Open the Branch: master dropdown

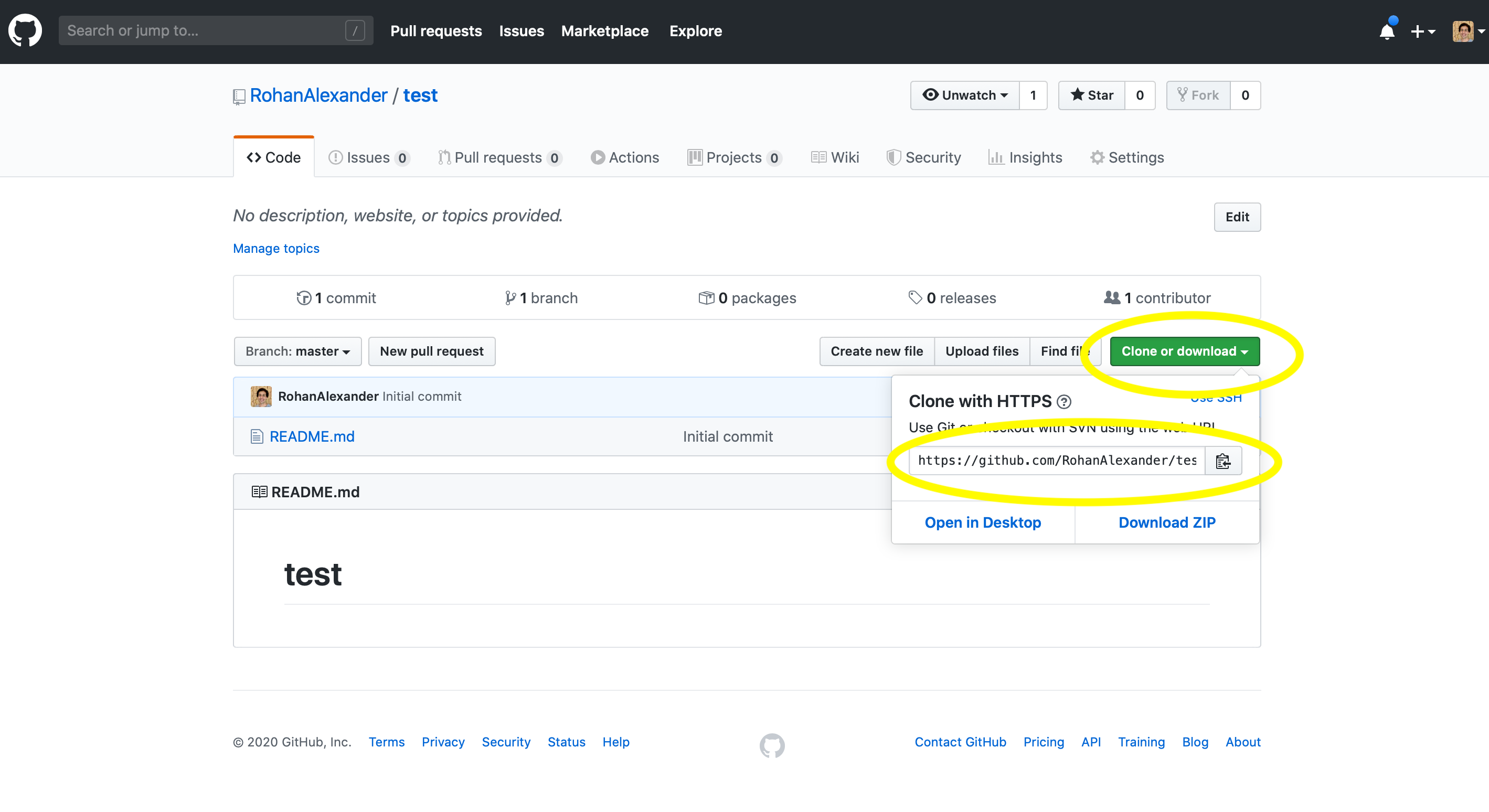tap(297, 351)
